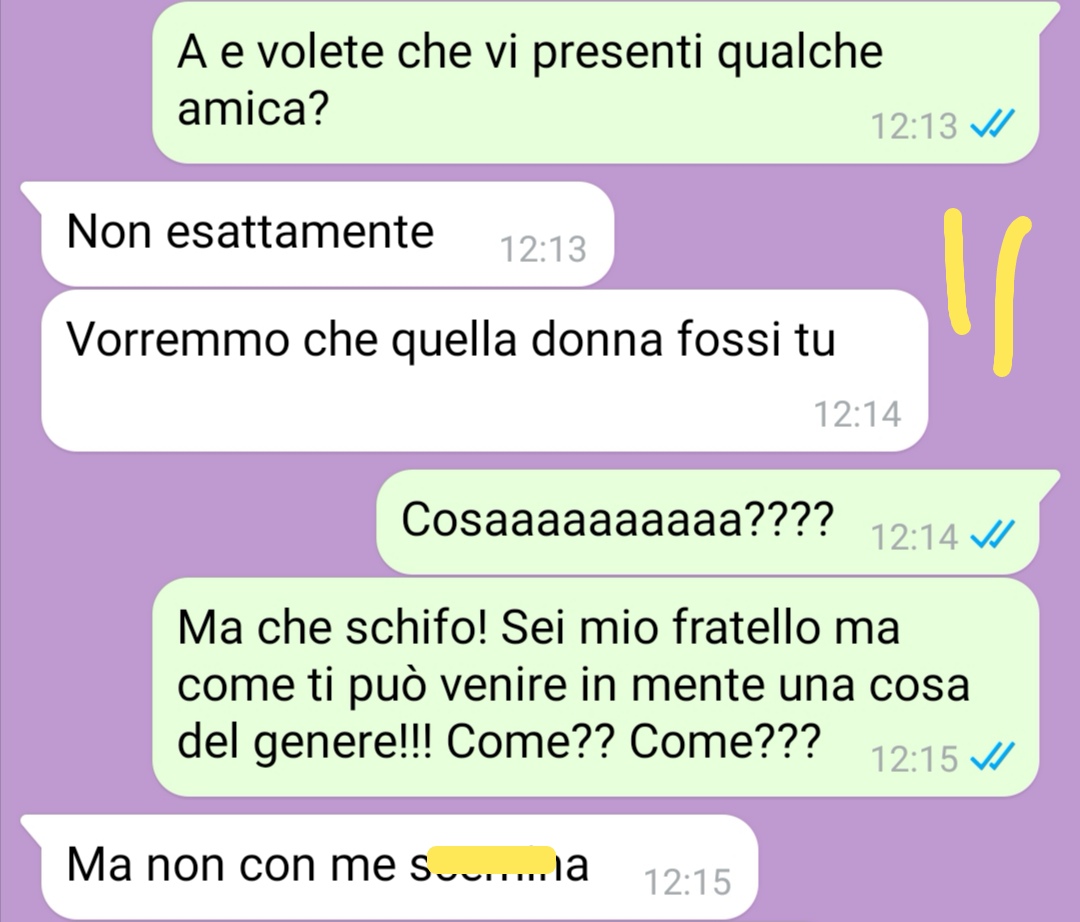Click the word 'amica?' in first message

coord(253,108)
